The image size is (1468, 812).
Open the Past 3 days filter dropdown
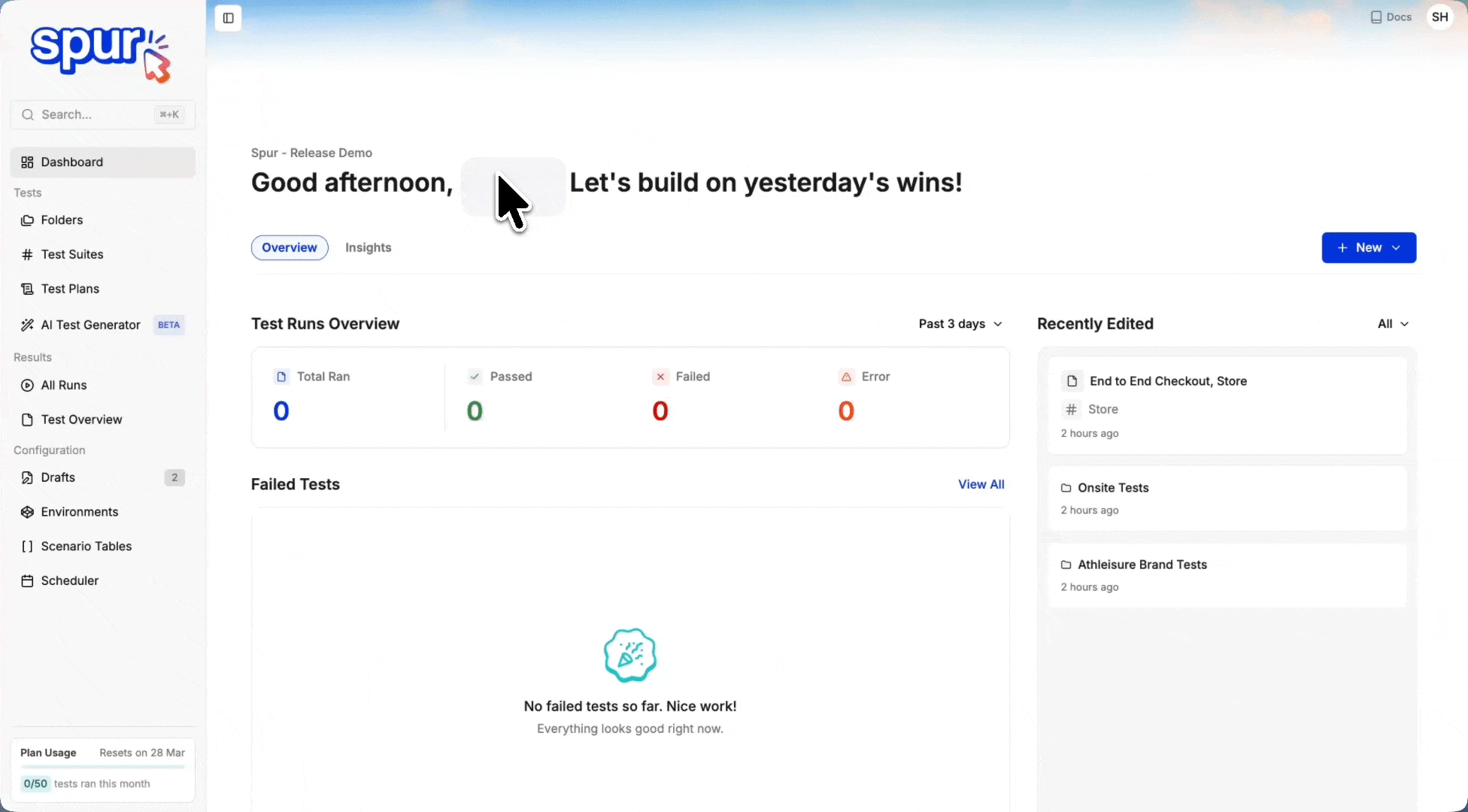960,323
